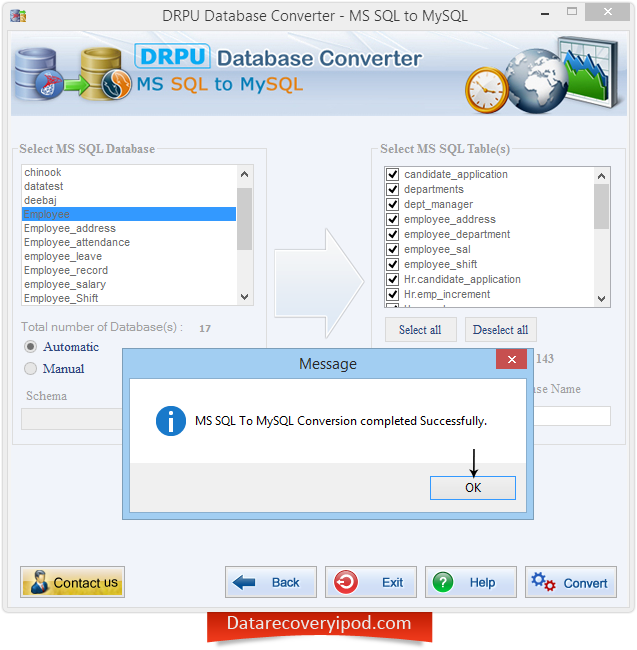
Task: Click the Schema input field
Action: pos(72,419)
